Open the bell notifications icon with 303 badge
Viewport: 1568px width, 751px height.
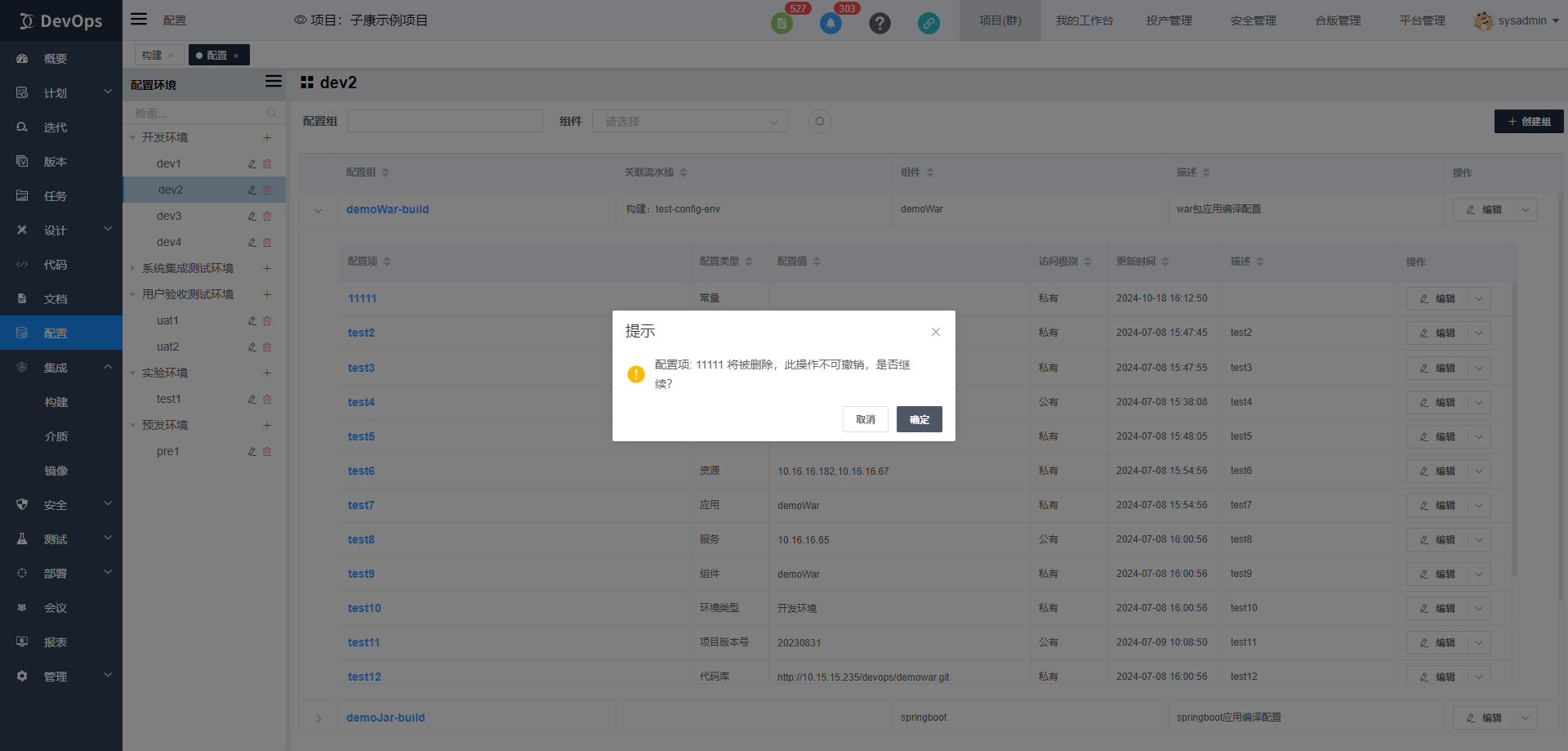831,24
